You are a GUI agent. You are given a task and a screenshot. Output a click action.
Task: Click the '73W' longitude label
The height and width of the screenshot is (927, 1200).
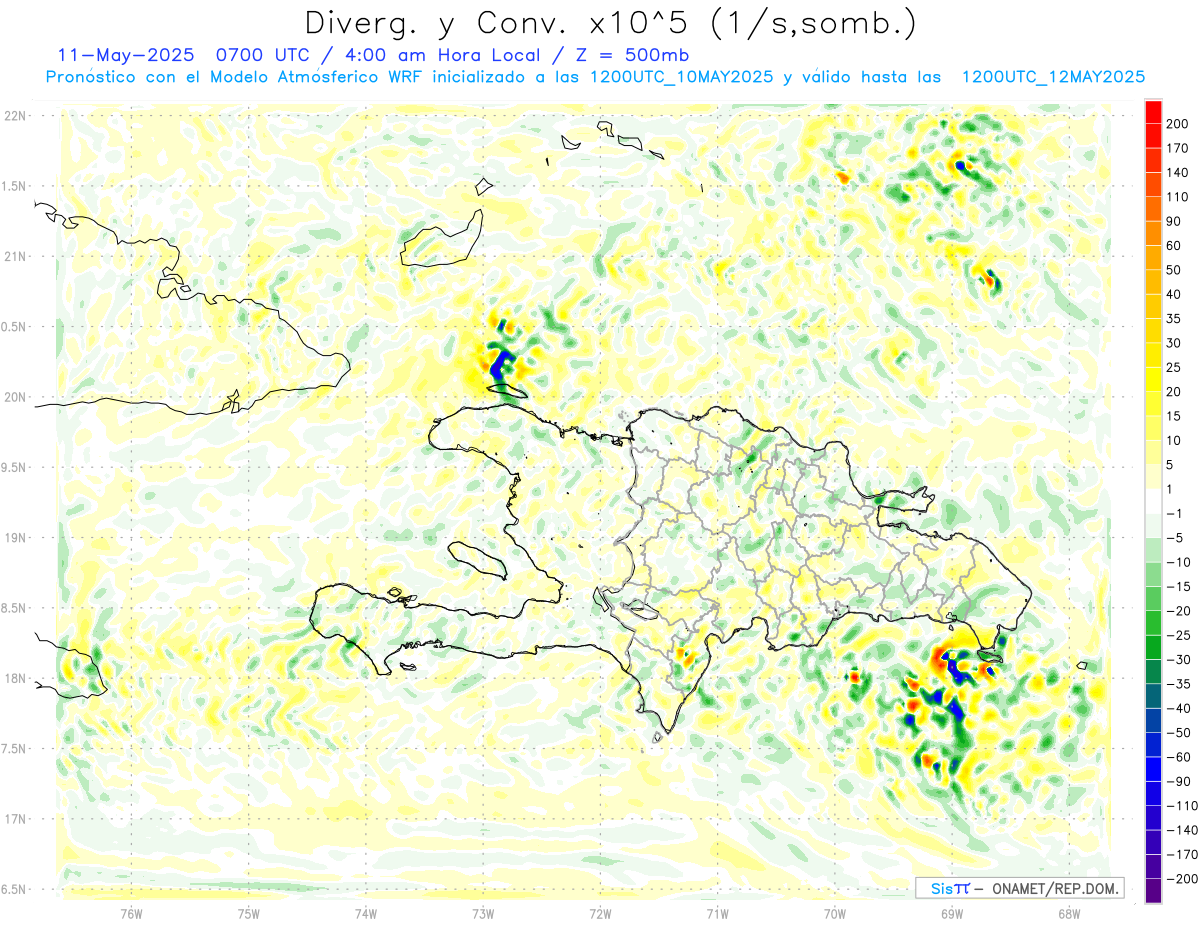coord(482,913)
